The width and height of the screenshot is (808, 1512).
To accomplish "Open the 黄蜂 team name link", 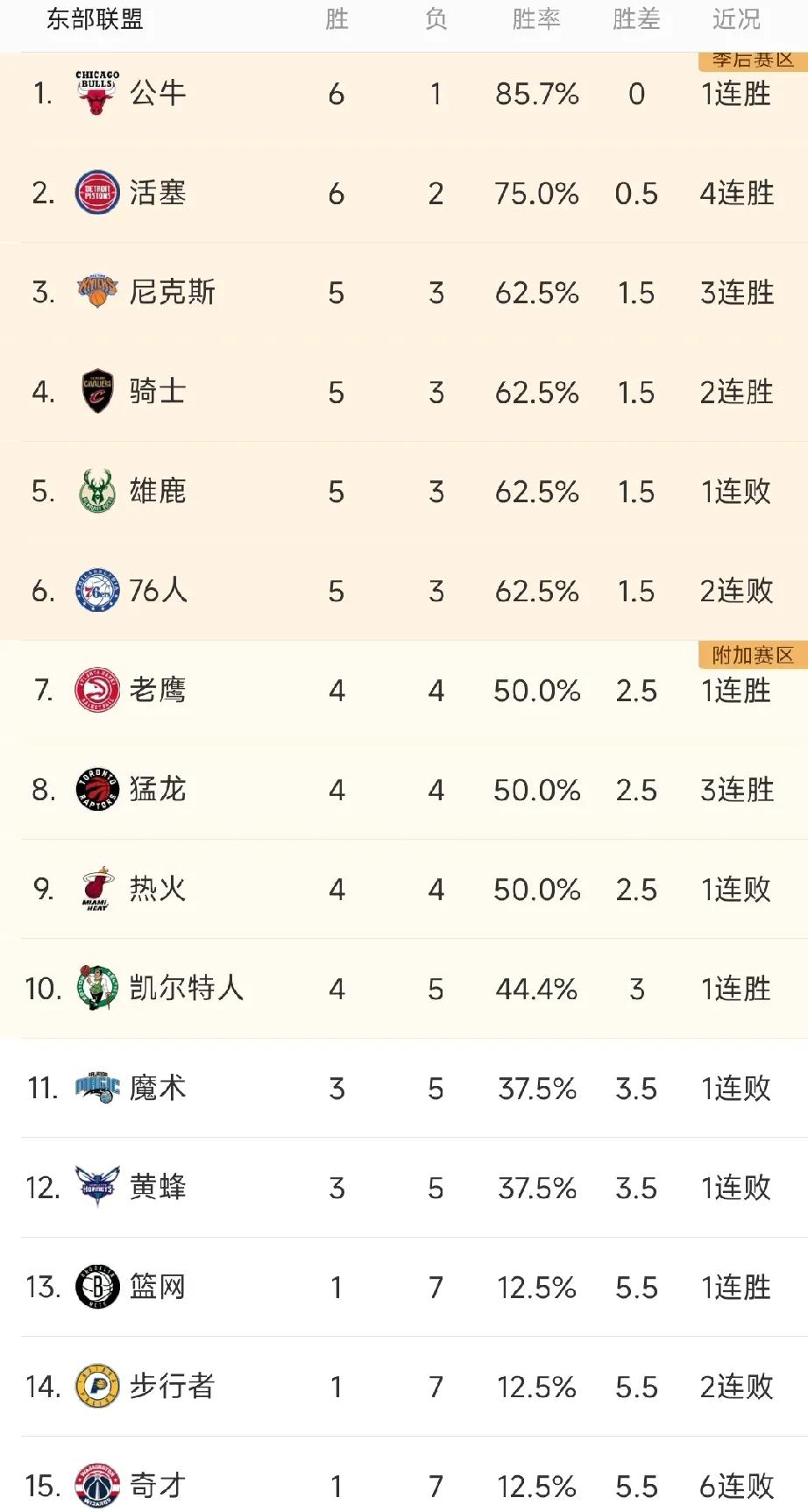I will (158, 1187).
